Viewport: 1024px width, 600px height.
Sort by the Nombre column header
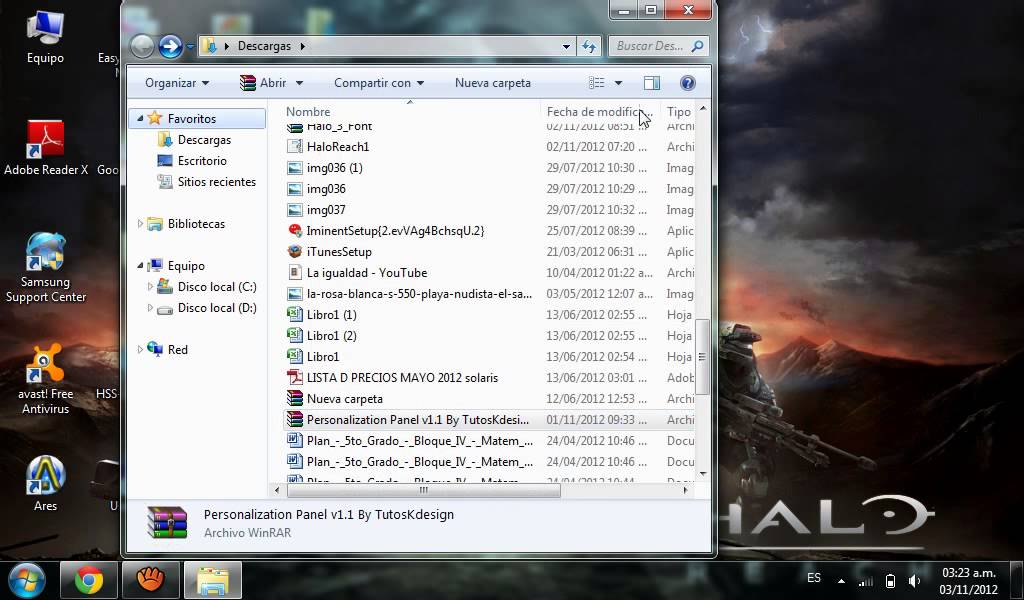coord(308,112)
